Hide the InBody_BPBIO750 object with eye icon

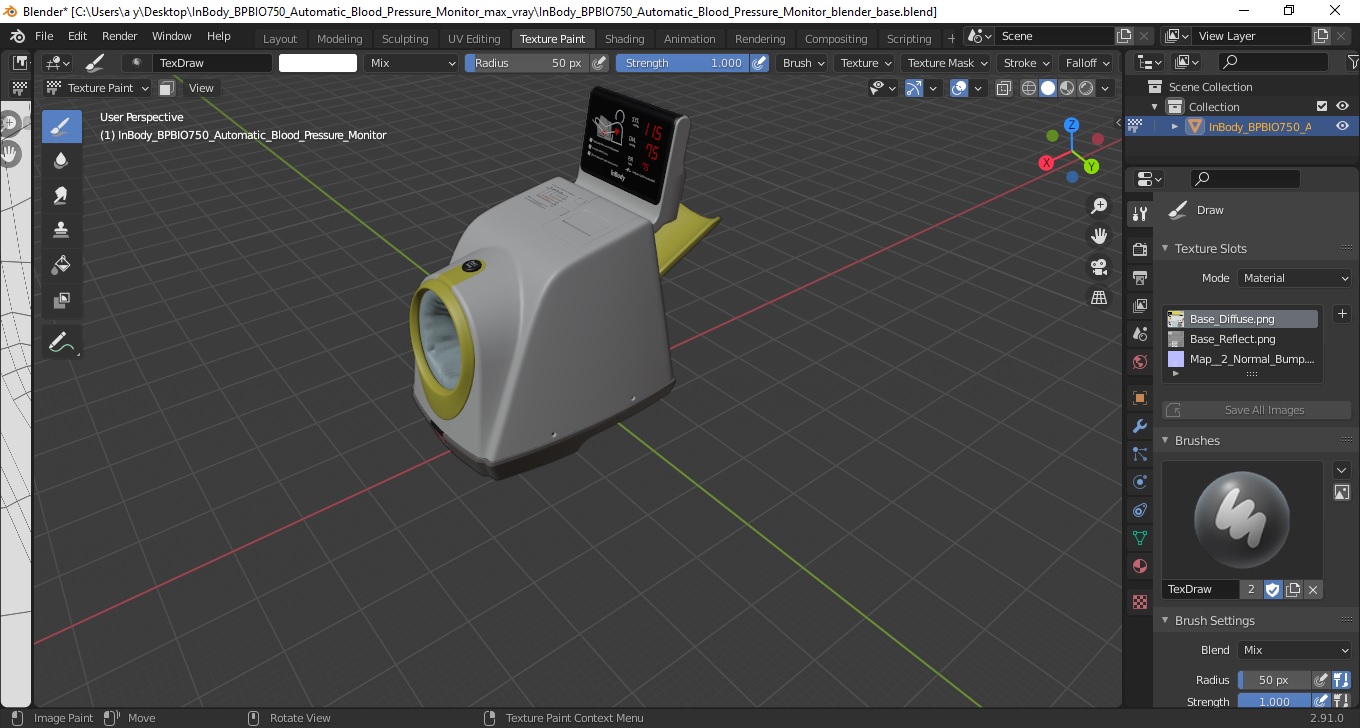(x=1342, y=126)
